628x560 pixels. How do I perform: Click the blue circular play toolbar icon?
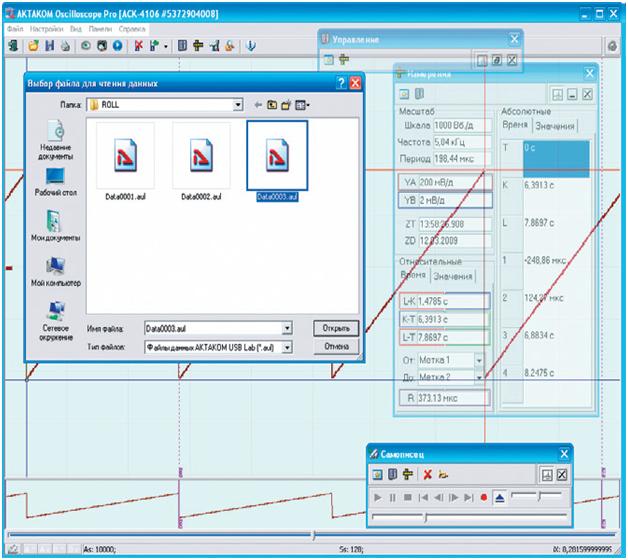click(x=117, y=46)
